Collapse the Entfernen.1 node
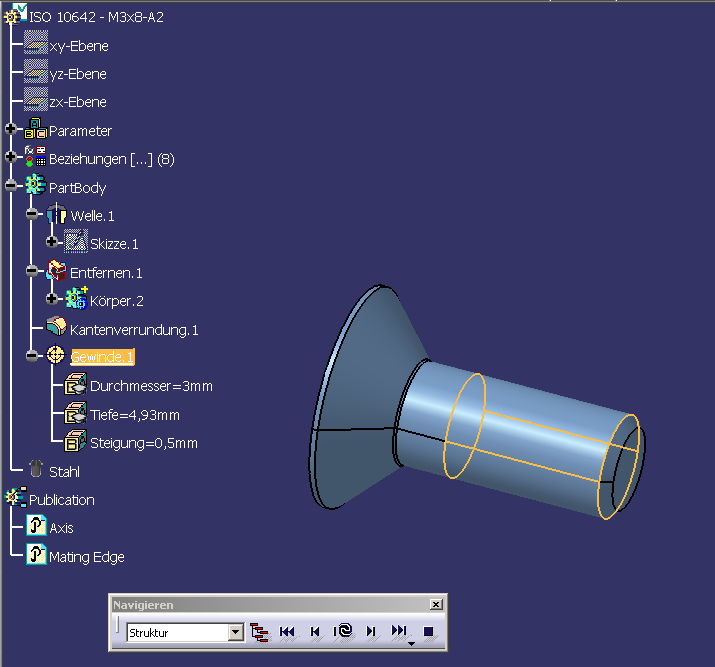 [x=32, y=271]
